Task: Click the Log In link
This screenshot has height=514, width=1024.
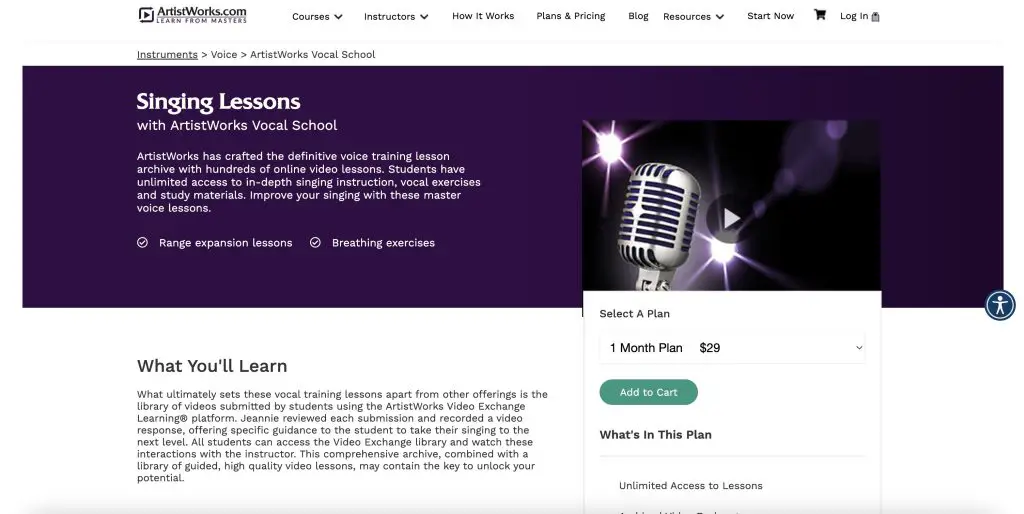Action: tap(854, 16)
